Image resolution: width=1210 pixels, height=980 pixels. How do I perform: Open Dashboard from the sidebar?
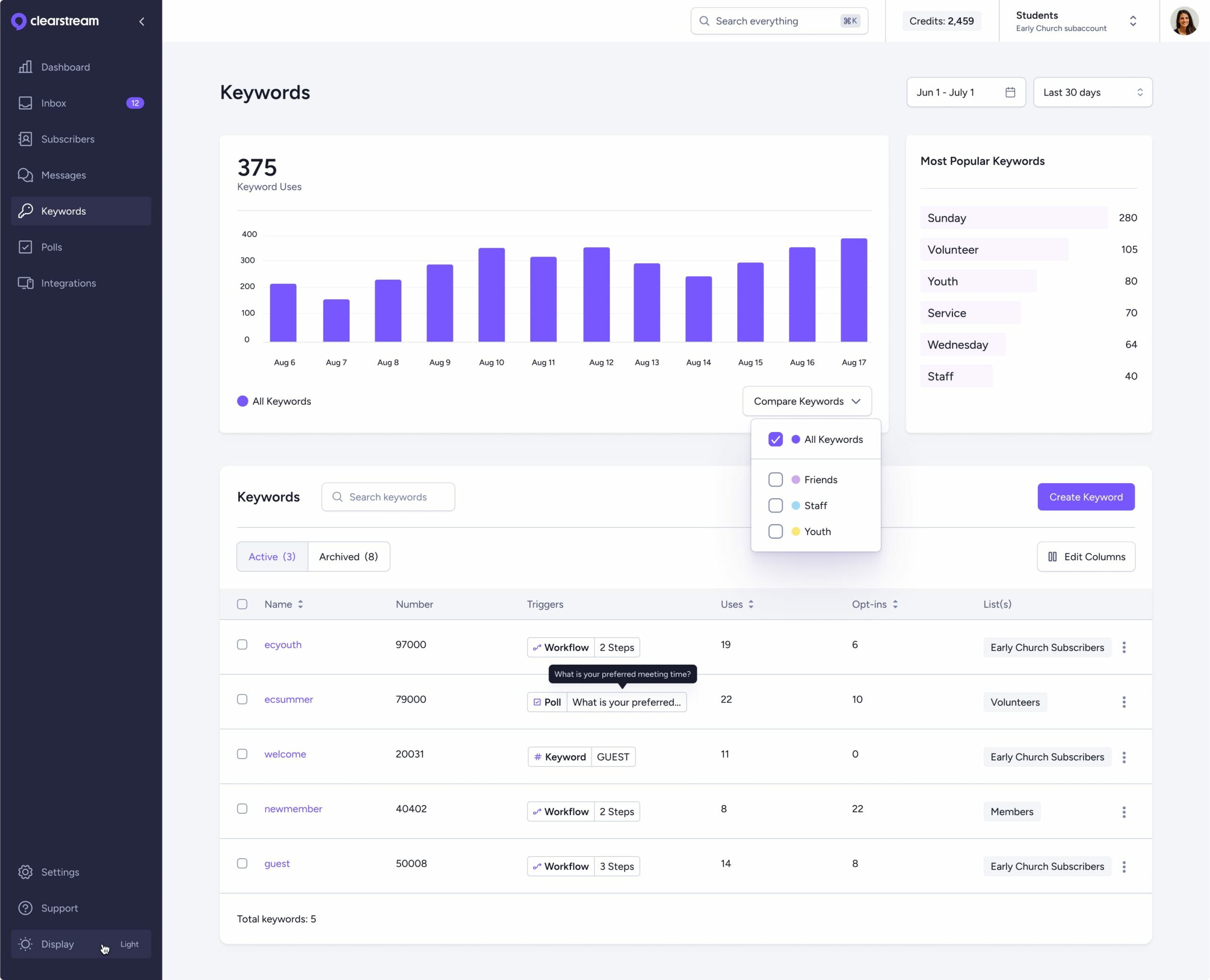[81, 67]
